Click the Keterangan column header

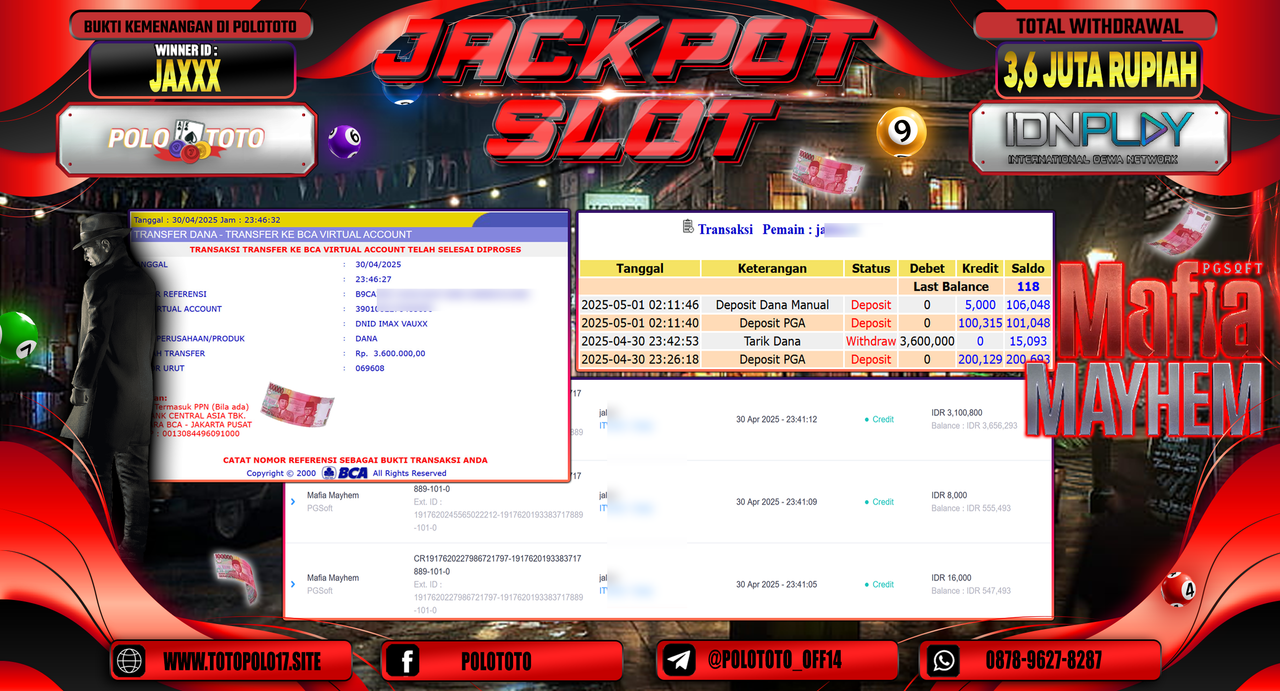coord(771,268)
